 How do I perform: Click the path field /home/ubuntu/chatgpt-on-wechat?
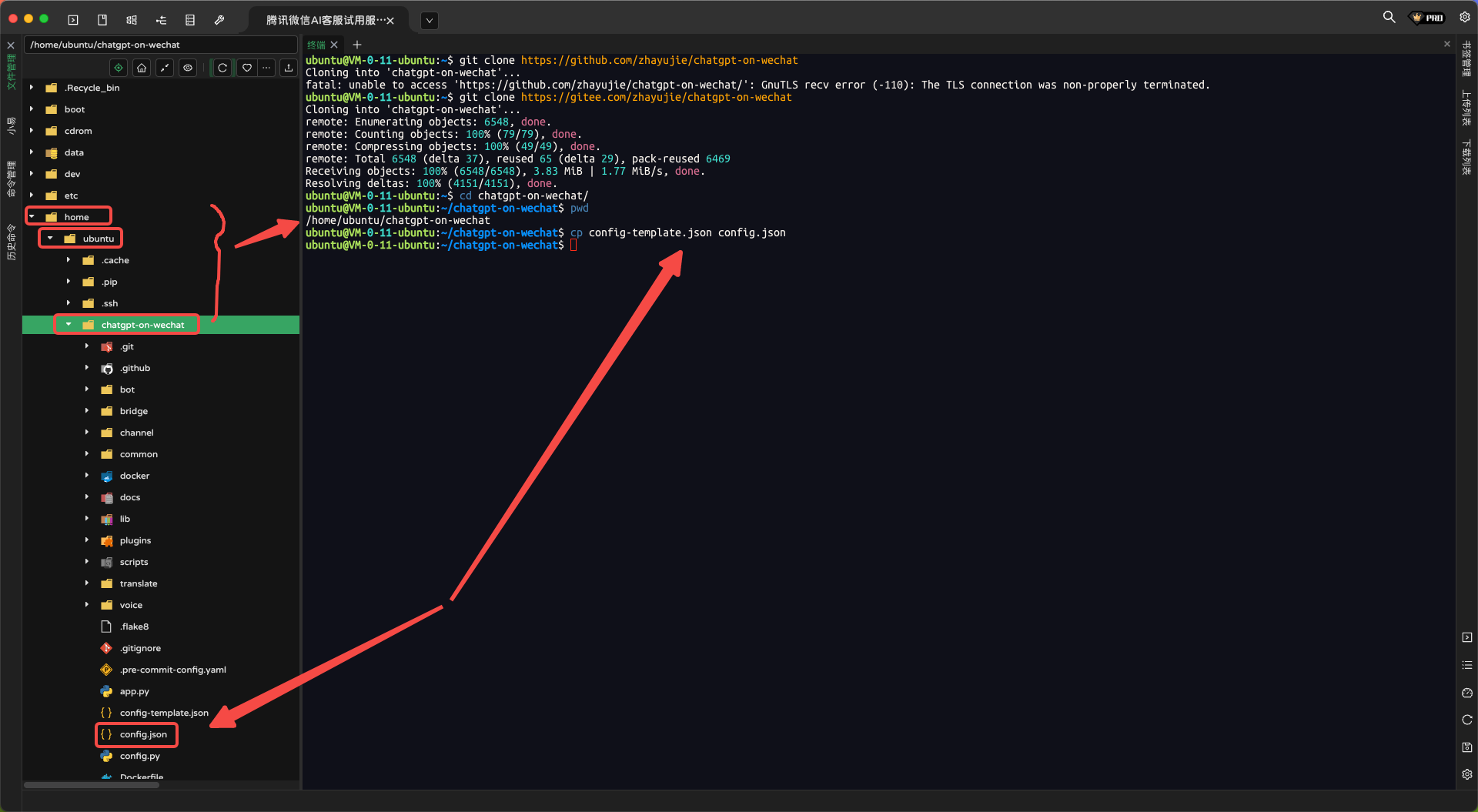pos(160,45)
